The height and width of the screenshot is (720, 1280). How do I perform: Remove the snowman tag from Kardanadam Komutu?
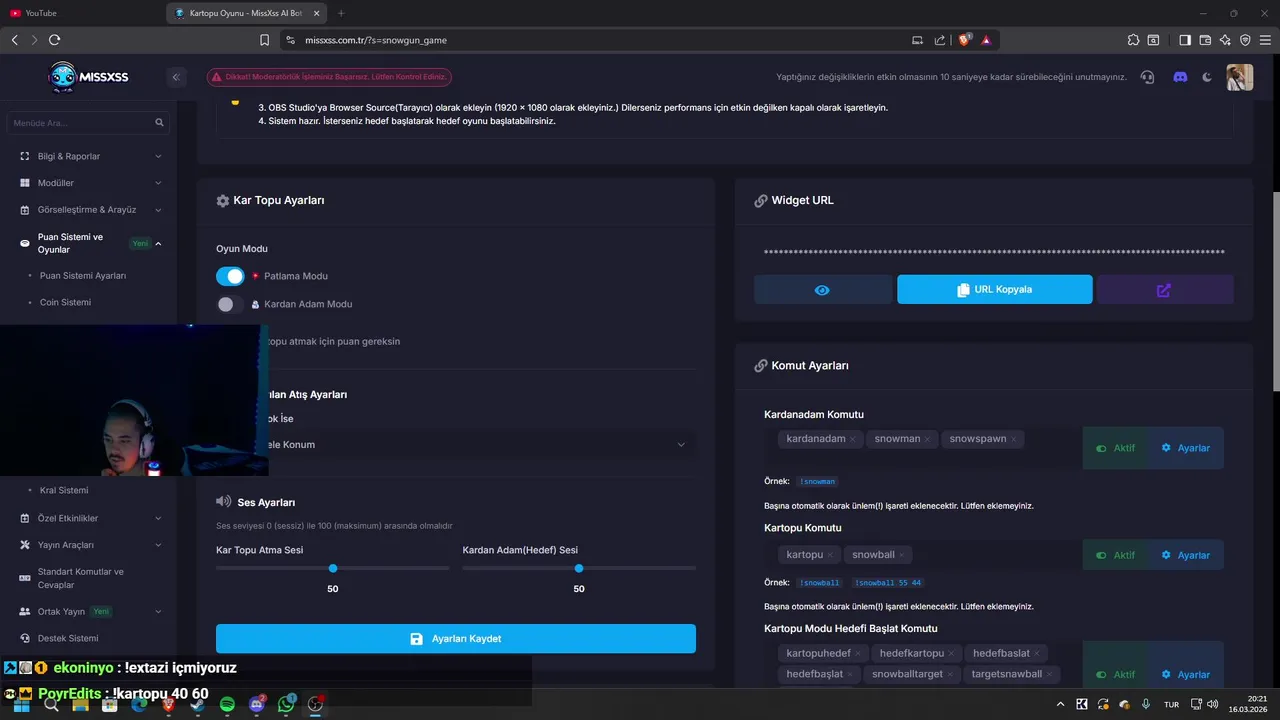coord(927,439)
